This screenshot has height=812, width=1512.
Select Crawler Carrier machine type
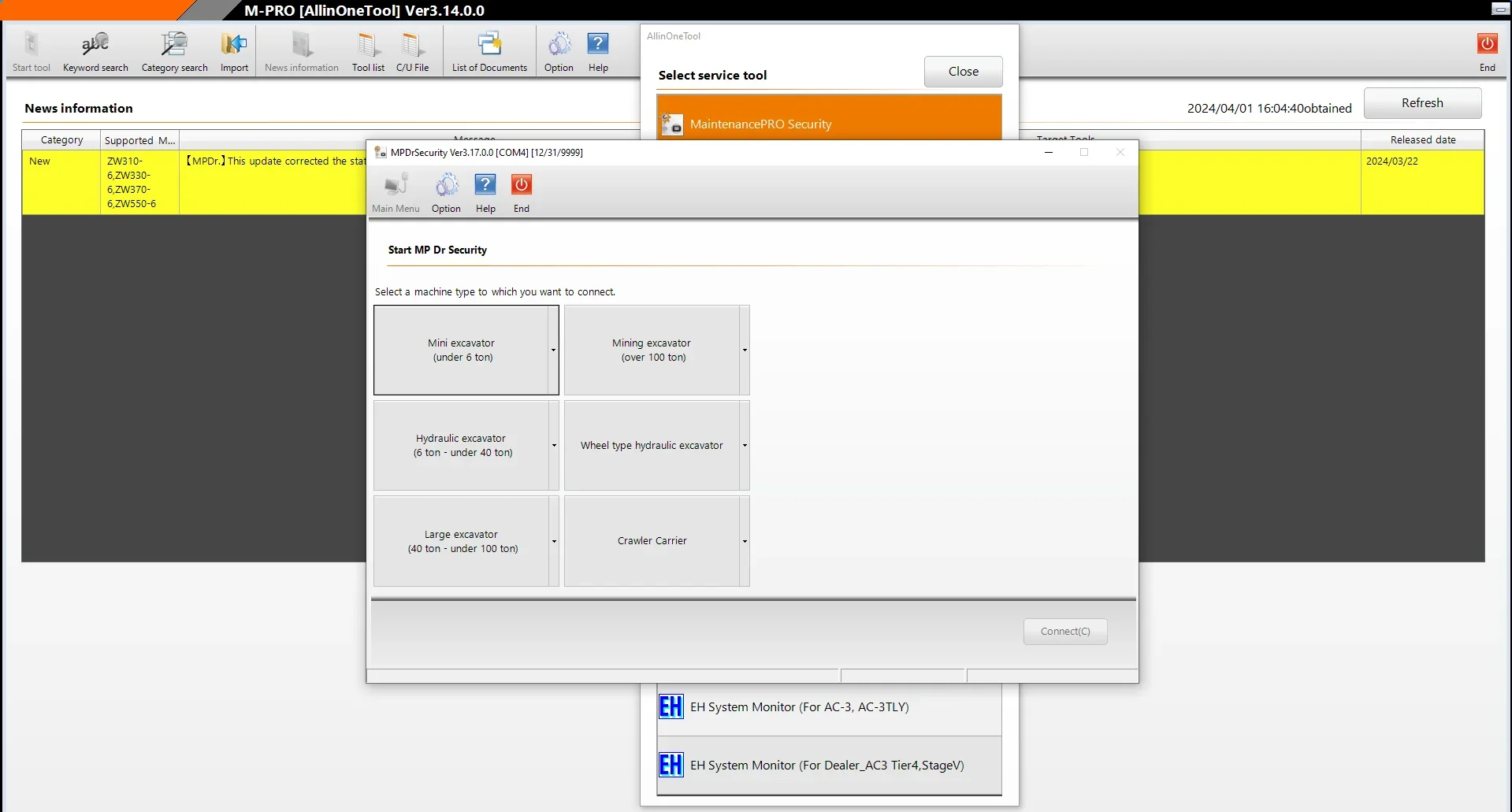pyautogui.click(x=652, y=541)
